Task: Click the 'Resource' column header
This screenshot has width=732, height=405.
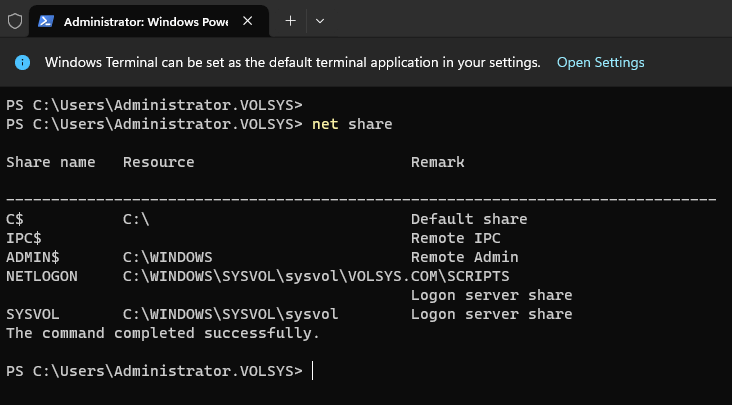Action: pos(158,162)
